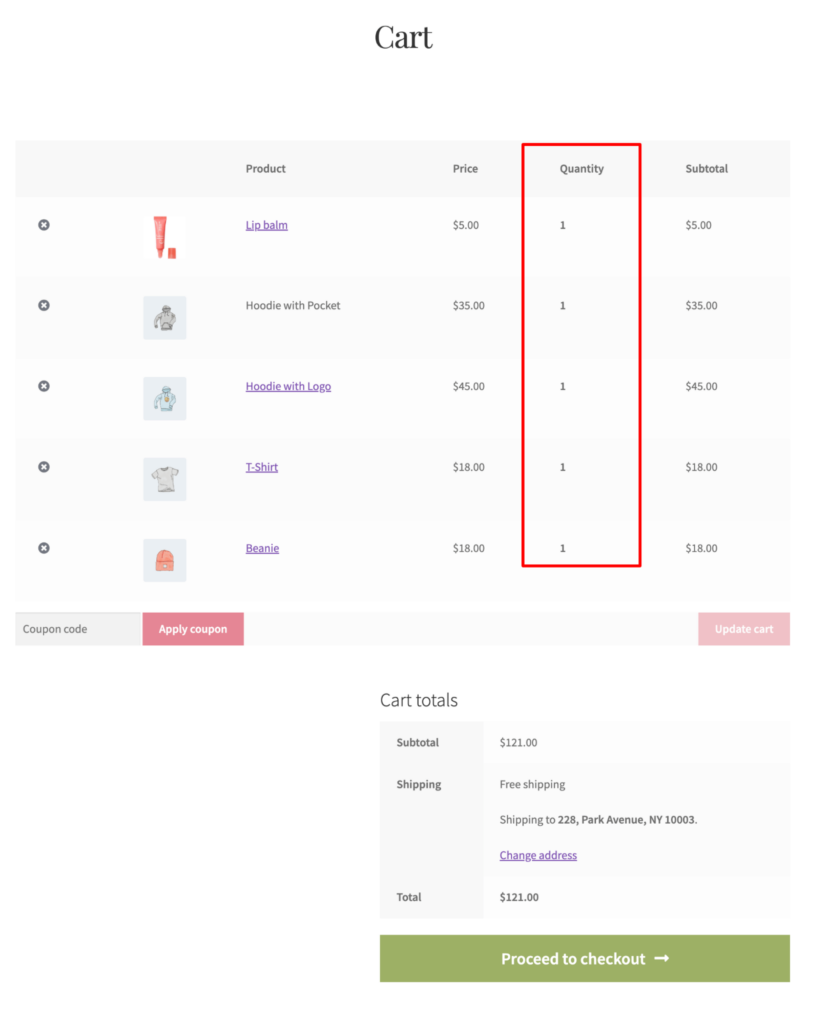Remove Hoodie with Logo from cart

click(43, 386)
